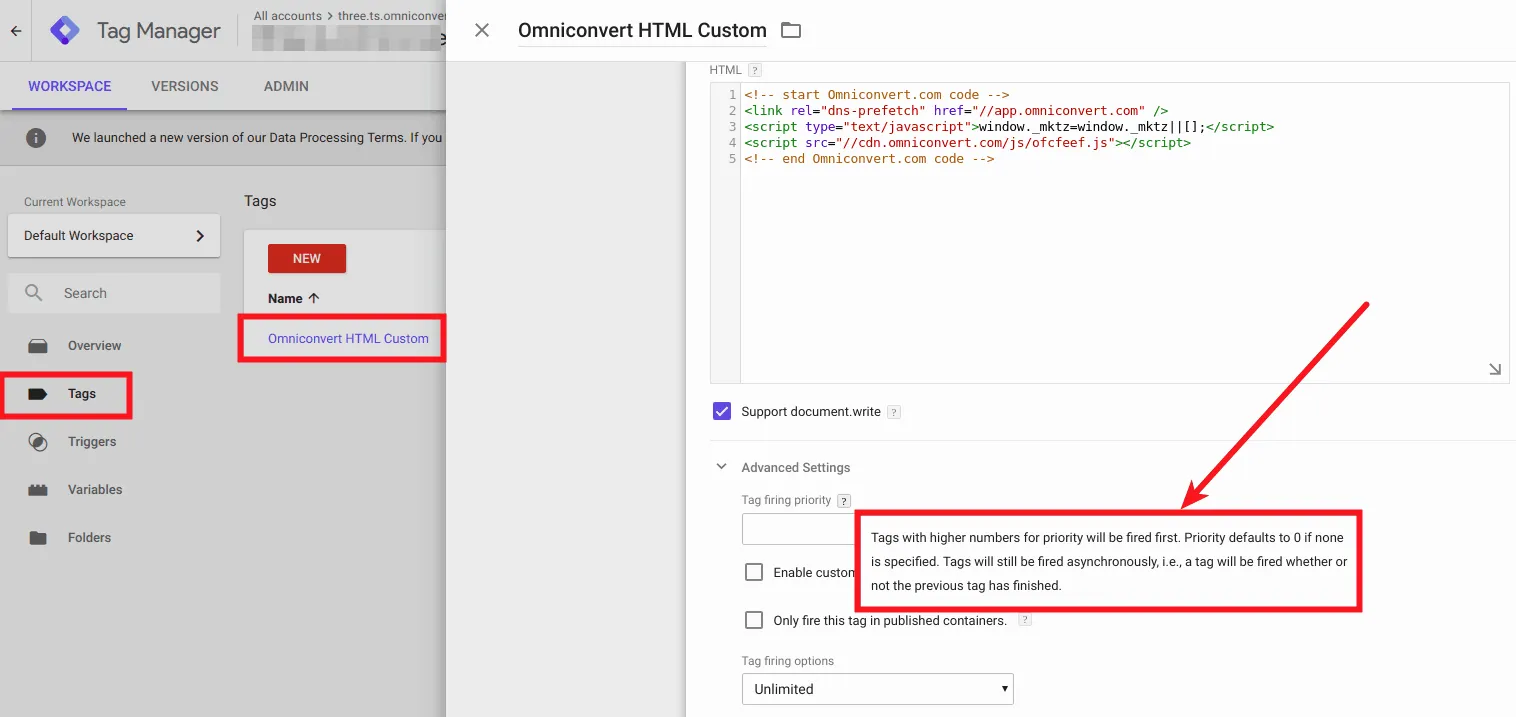Switch to the ADMIN tab
The image size is (1516, 717).
(286, 86)
